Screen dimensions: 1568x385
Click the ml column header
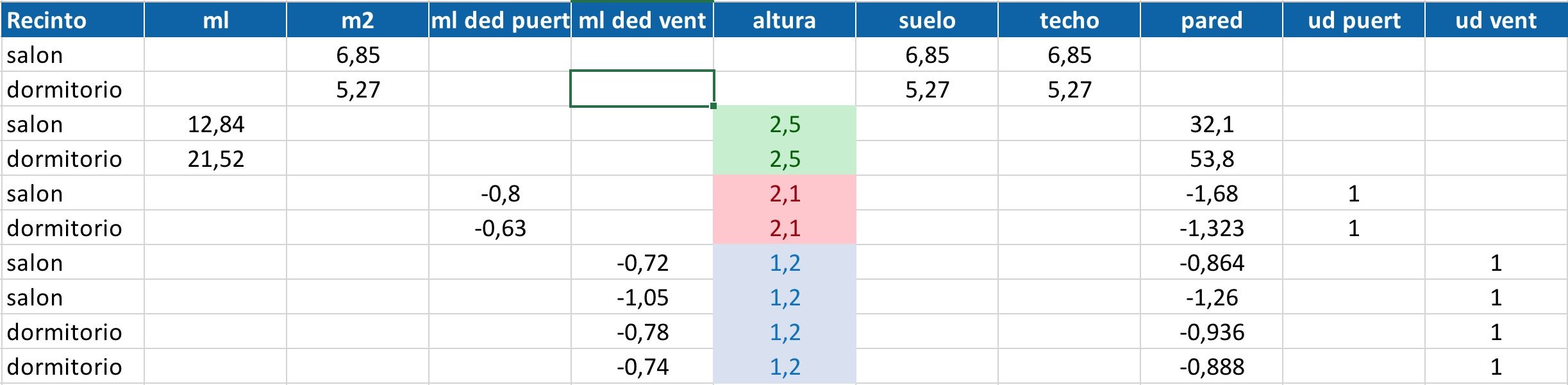coord(215,20)
